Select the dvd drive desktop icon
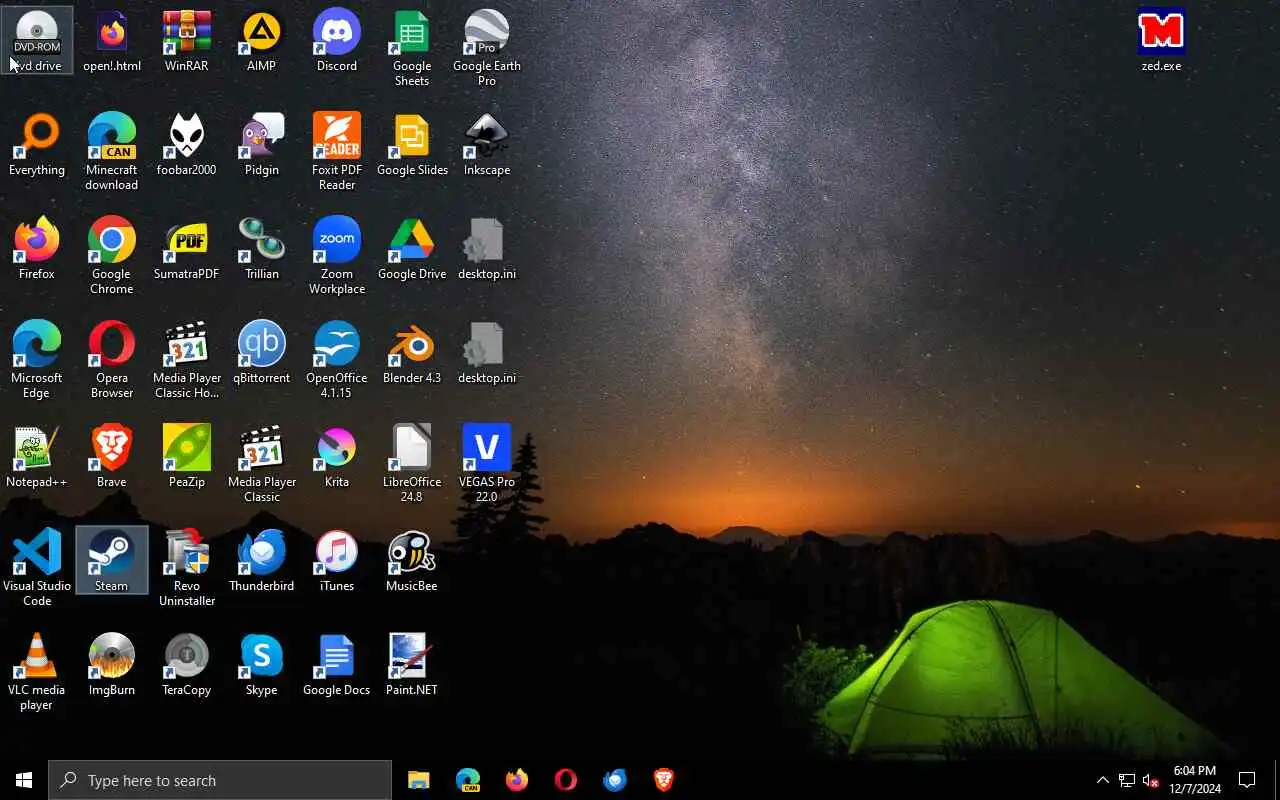1280x800 pixels. [37, 41]
